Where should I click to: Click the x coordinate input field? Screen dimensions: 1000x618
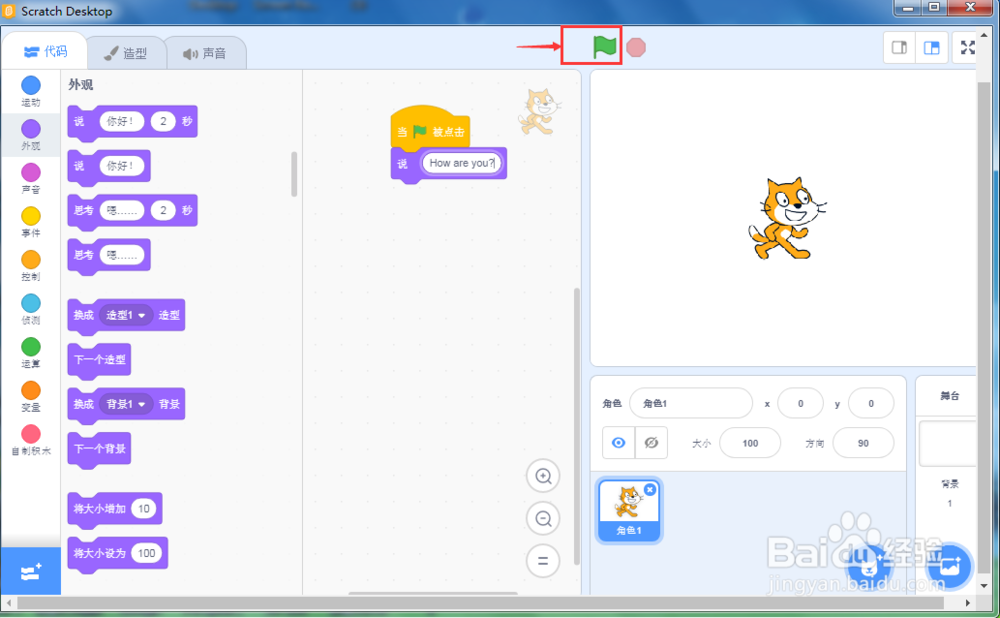point(800,402)
